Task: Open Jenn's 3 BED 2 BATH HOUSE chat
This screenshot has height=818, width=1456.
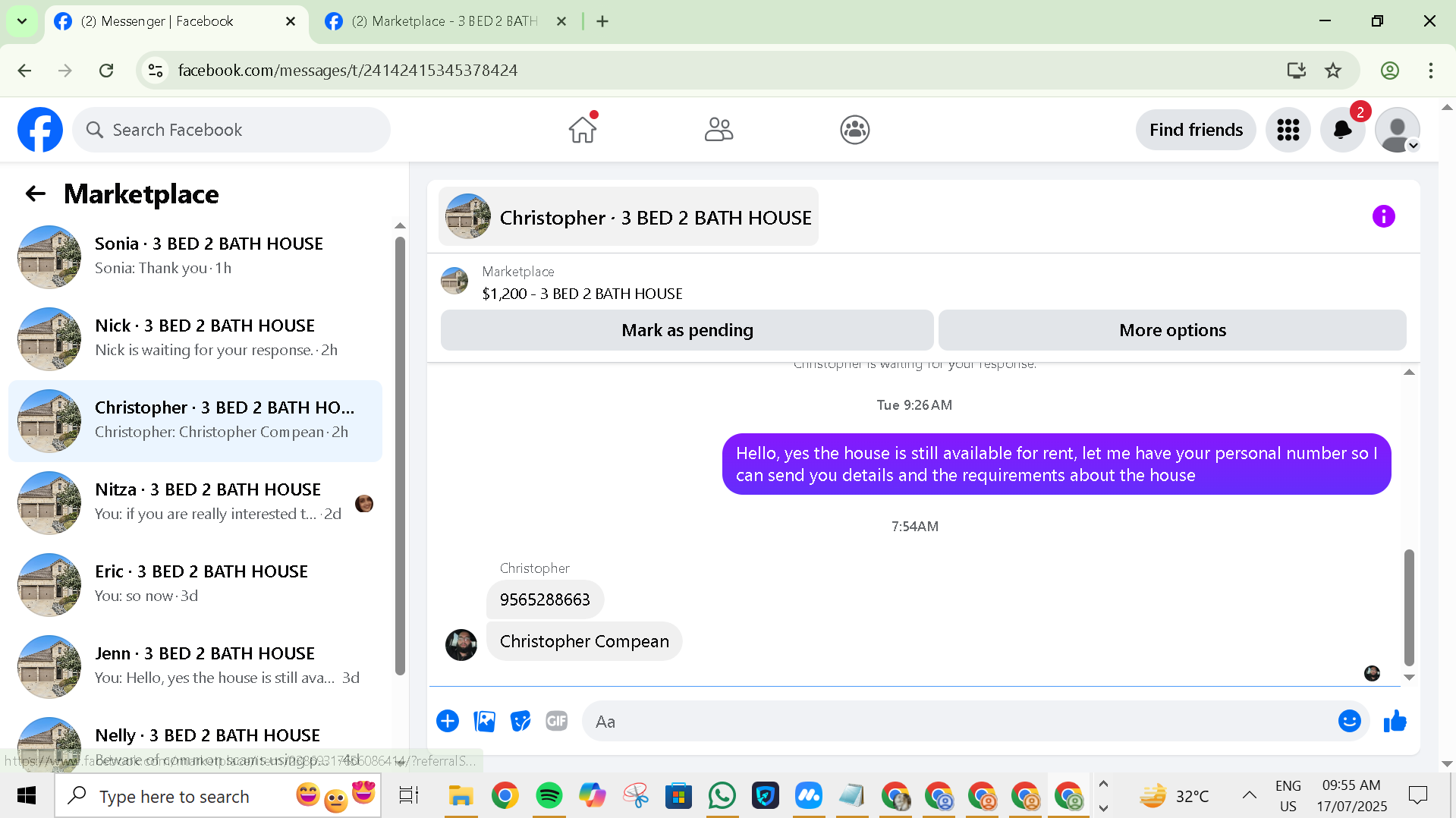Action: click(x=196, y=666)
